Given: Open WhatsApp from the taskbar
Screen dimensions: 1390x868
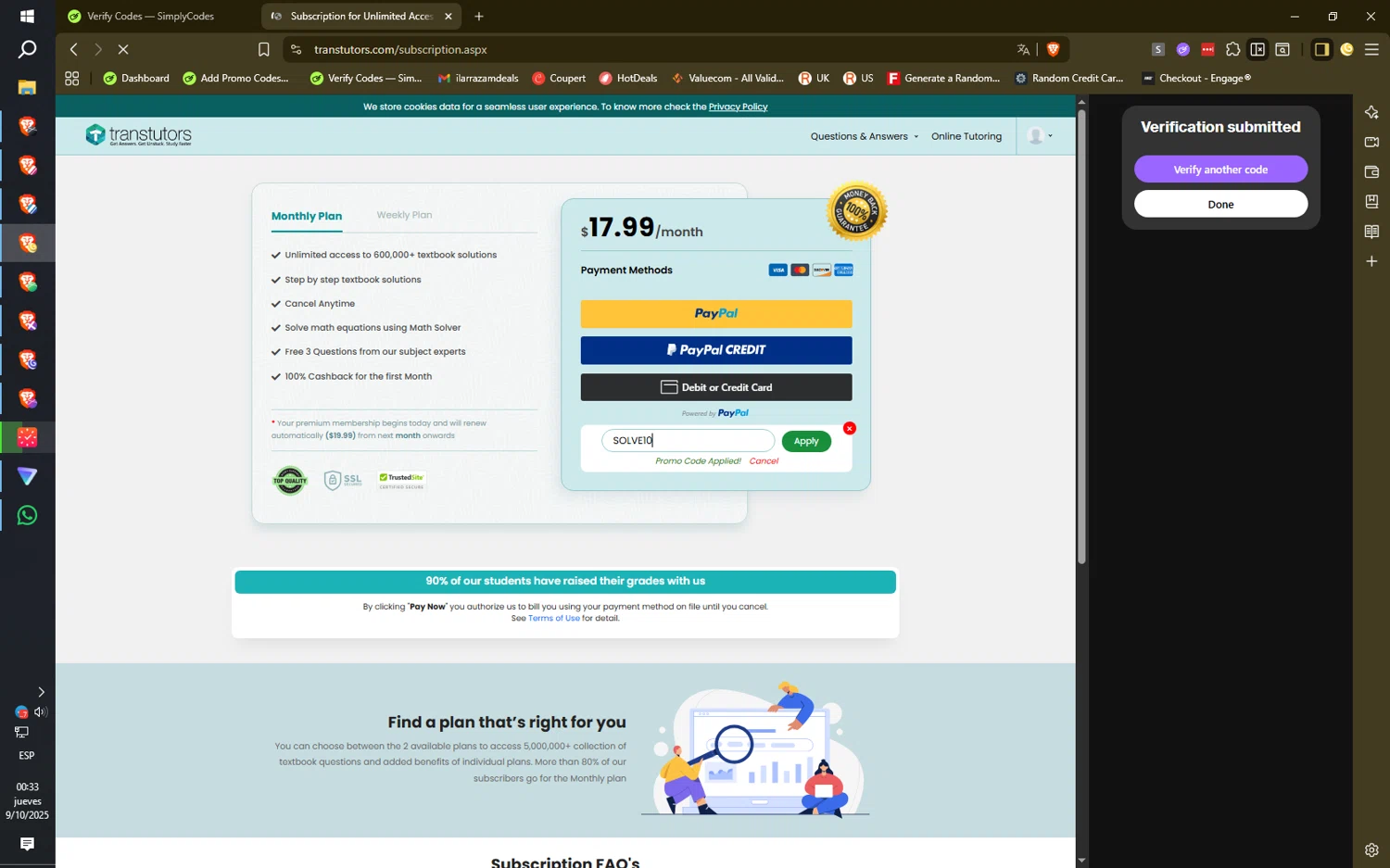Looking at the screenshot, I should [x=27, y=515].
